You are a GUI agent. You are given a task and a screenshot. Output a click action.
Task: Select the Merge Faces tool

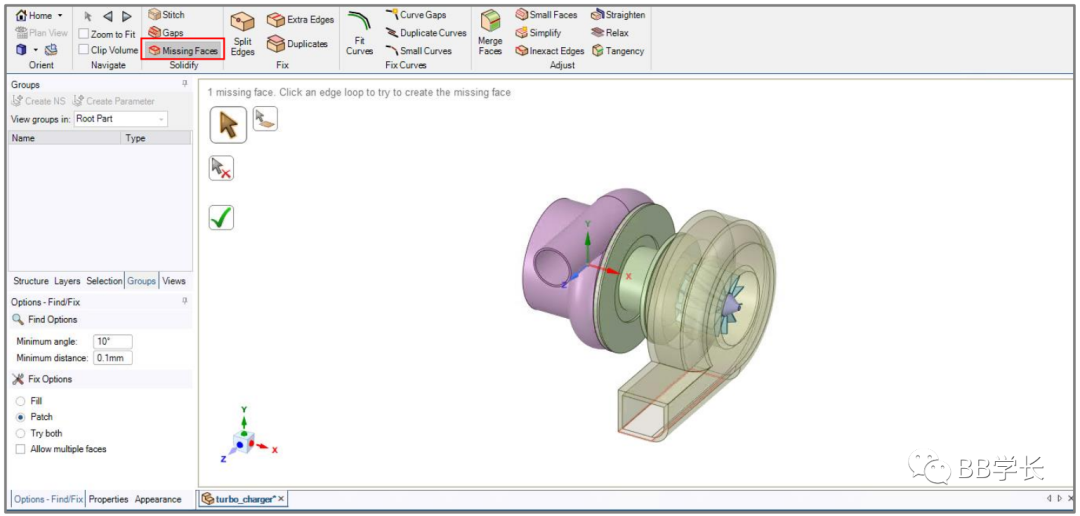pos(490,33)
